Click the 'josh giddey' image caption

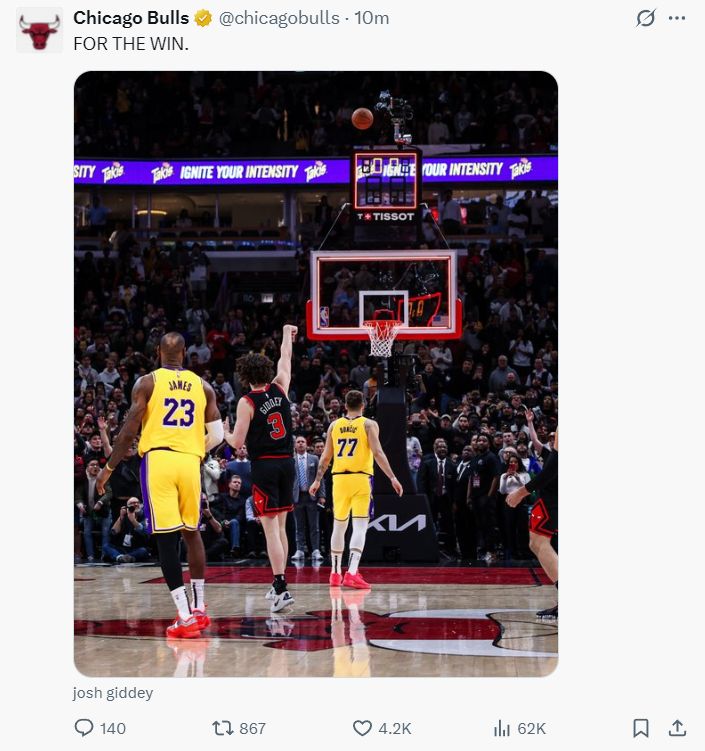113,692
